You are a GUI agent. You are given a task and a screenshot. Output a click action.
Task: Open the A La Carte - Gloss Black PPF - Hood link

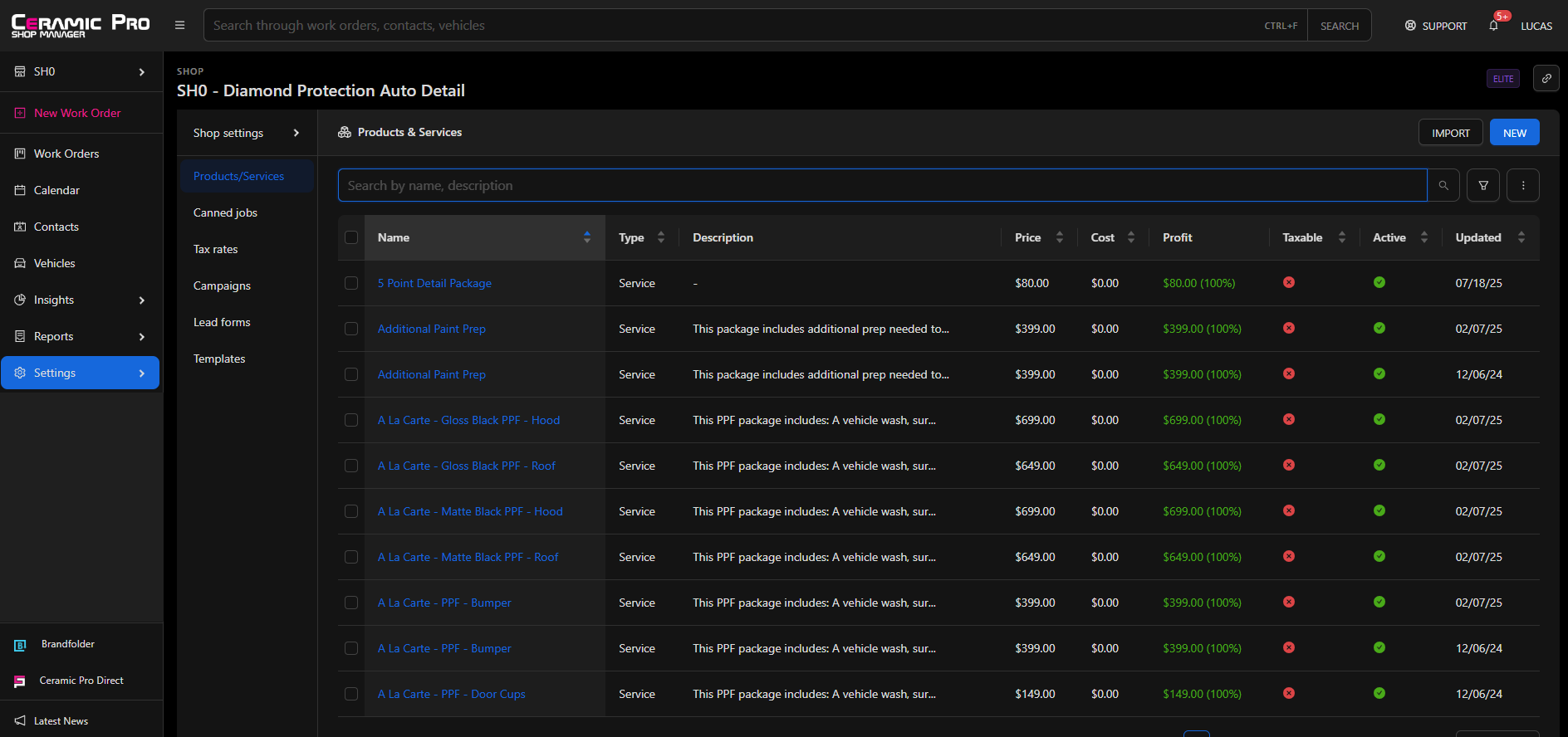(468, 421)
